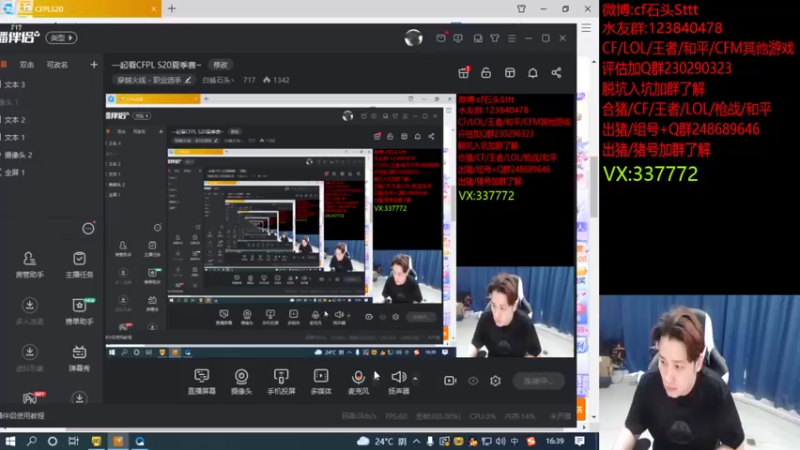Open the feedback message icon in title bar
This screenshot has width=800, height=450.
click(458, 38)
